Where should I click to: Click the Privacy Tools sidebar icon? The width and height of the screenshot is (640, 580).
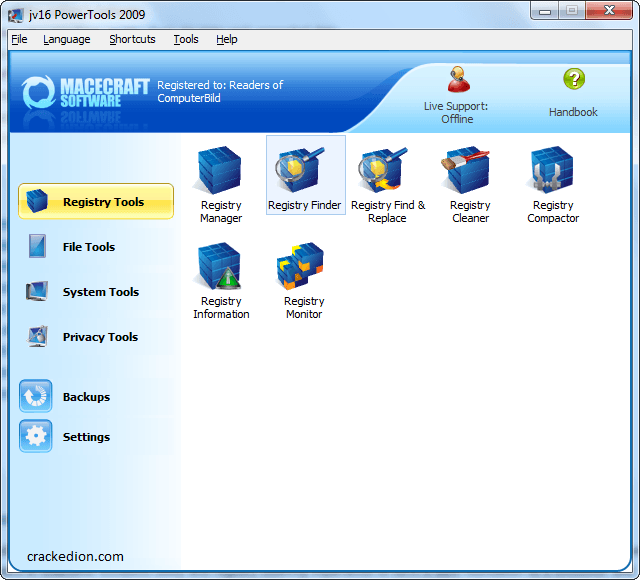[37, 336]
